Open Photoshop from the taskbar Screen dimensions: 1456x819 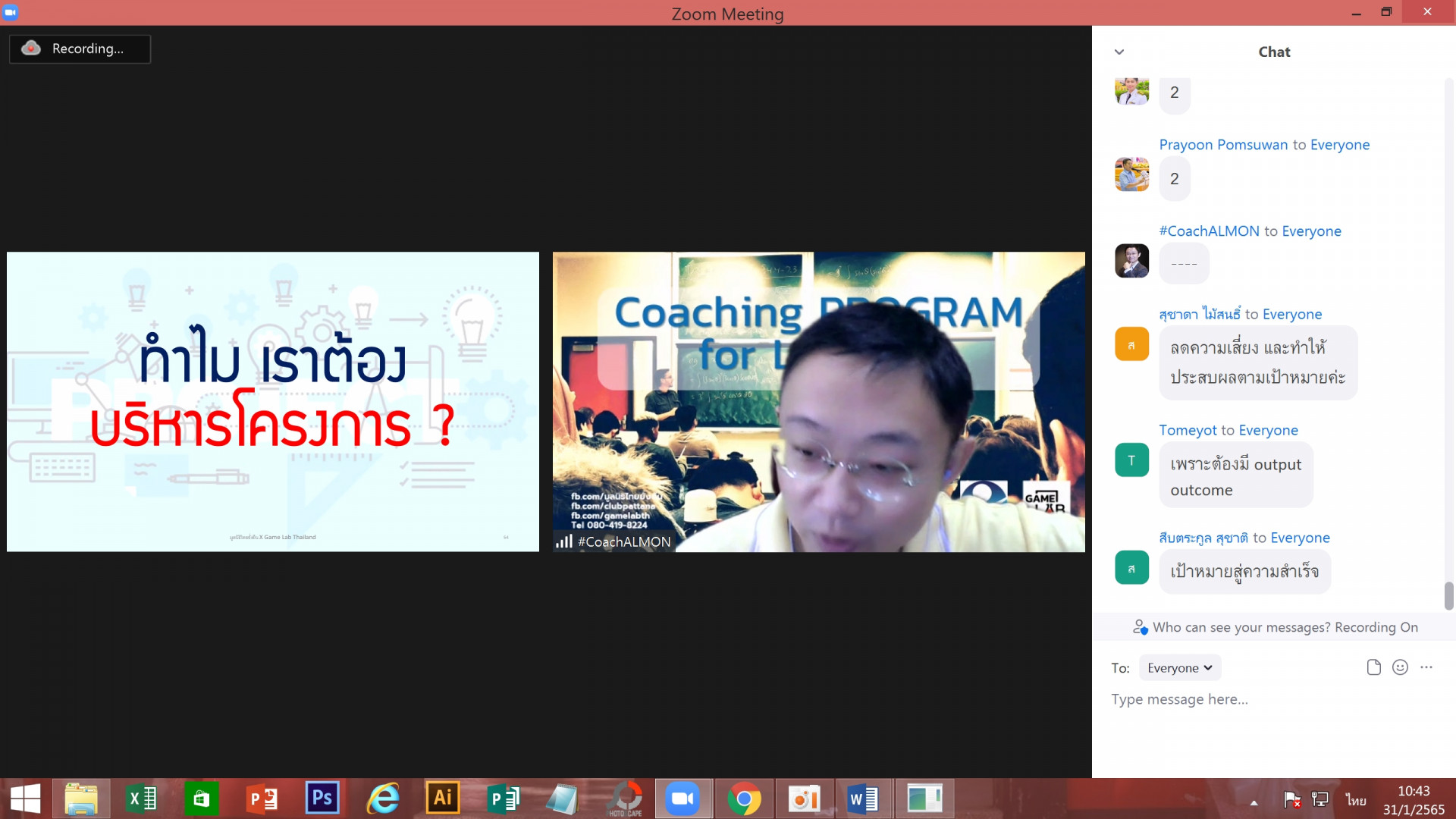coord(322,798)
